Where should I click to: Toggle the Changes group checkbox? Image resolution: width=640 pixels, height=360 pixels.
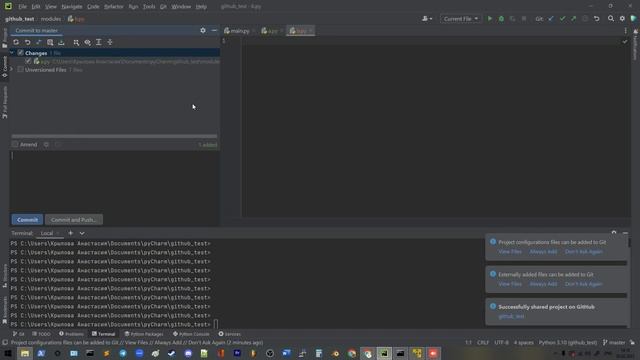(20, 53)
